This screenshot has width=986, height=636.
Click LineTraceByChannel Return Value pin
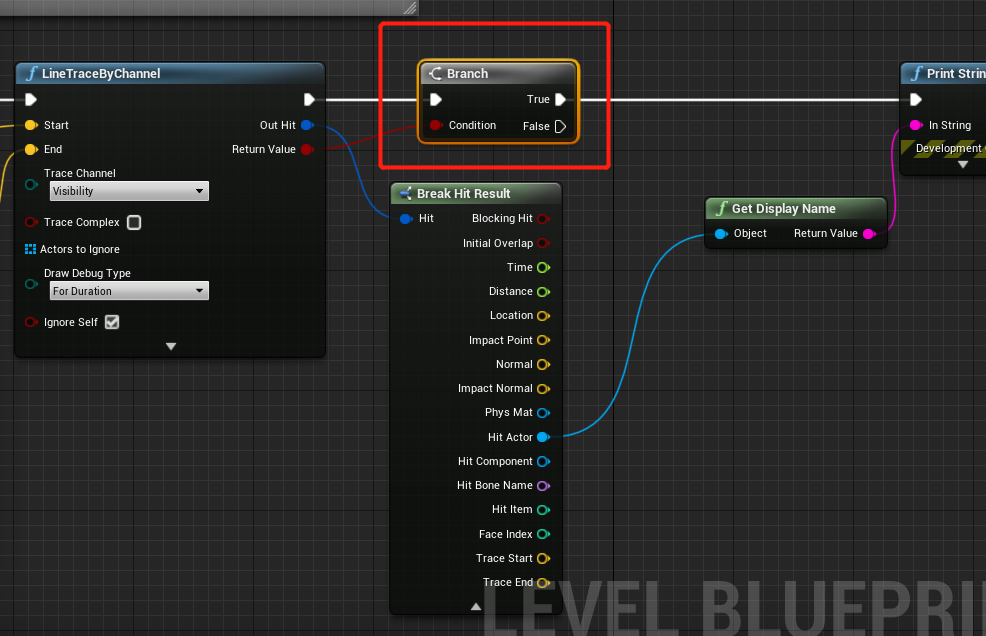coord(307,149)
